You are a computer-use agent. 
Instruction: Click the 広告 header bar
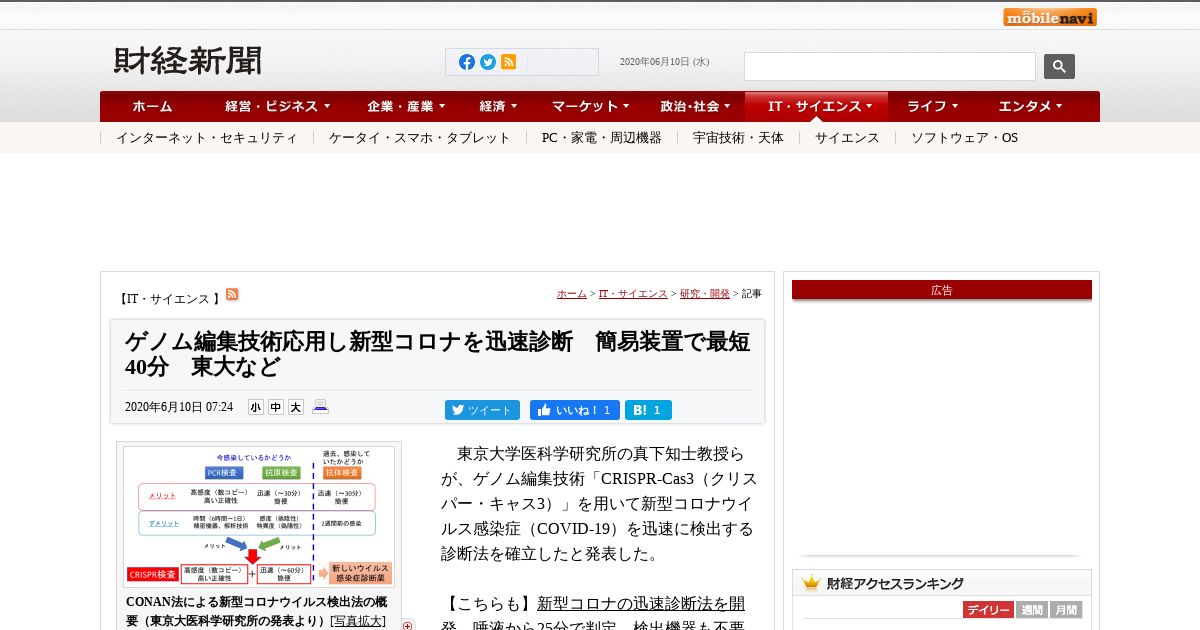(942, 290)
